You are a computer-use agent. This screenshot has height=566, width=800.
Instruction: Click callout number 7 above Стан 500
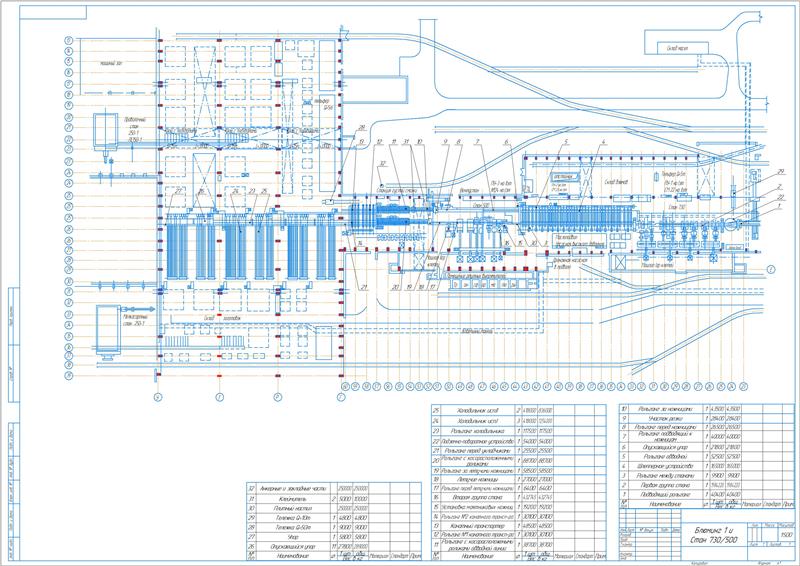coord(478,142)
